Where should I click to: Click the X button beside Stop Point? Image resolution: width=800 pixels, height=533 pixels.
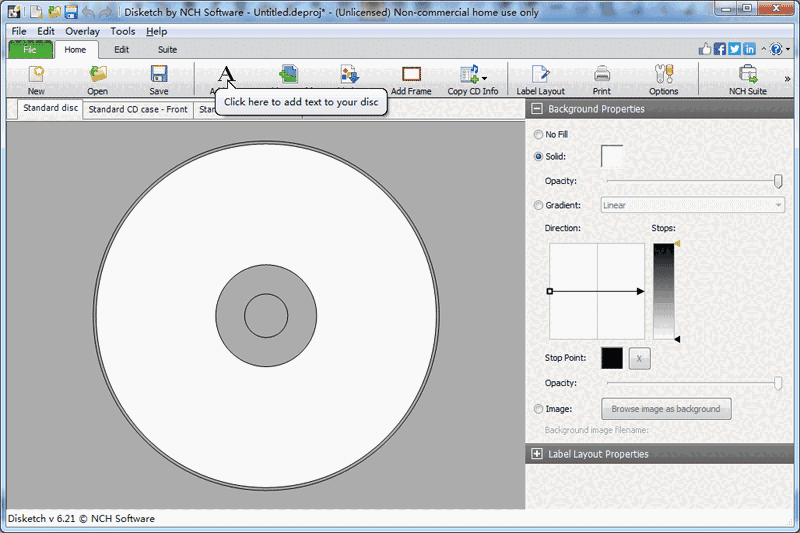[640, 358]
